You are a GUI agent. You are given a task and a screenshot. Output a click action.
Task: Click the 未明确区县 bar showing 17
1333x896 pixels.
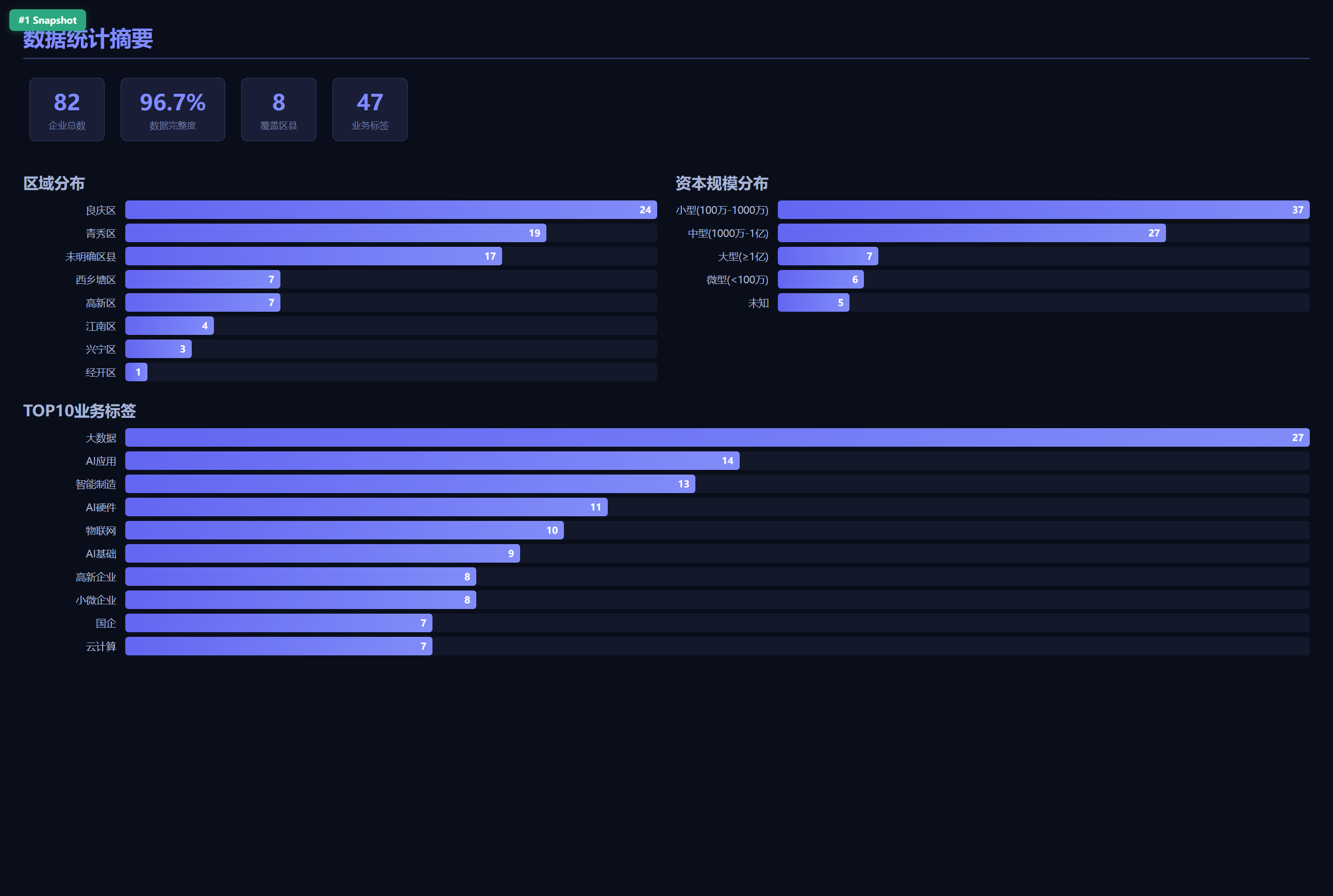[x=313, y=256]
